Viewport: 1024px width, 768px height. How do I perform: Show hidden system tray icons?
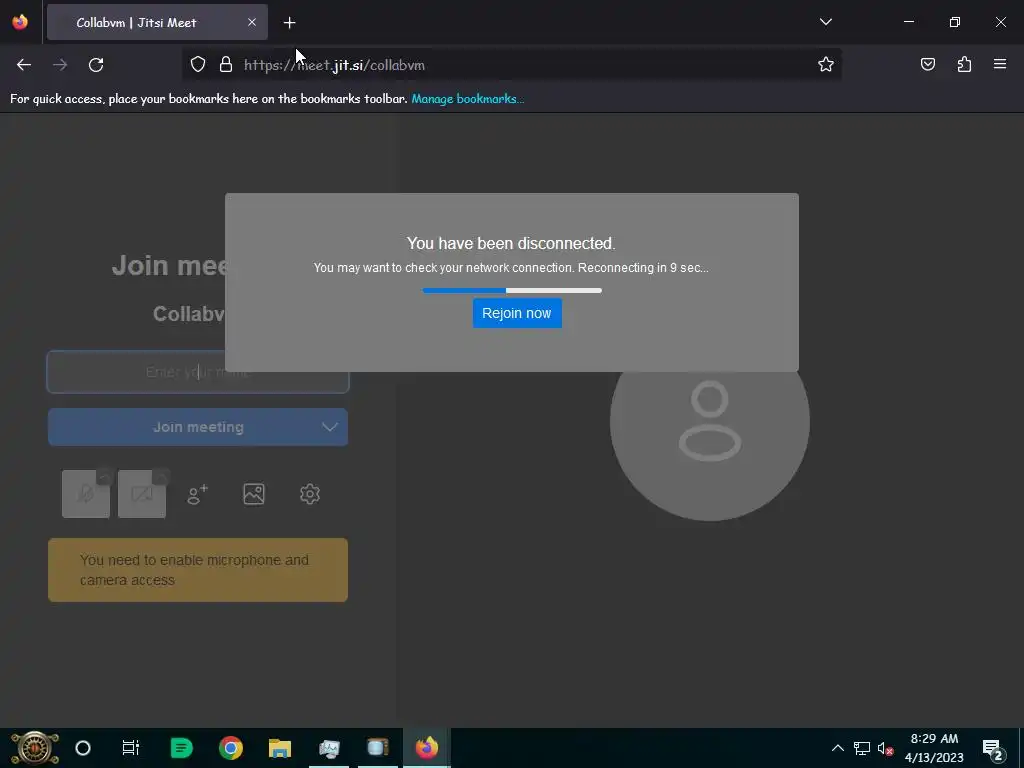click(x=837, y=748)
